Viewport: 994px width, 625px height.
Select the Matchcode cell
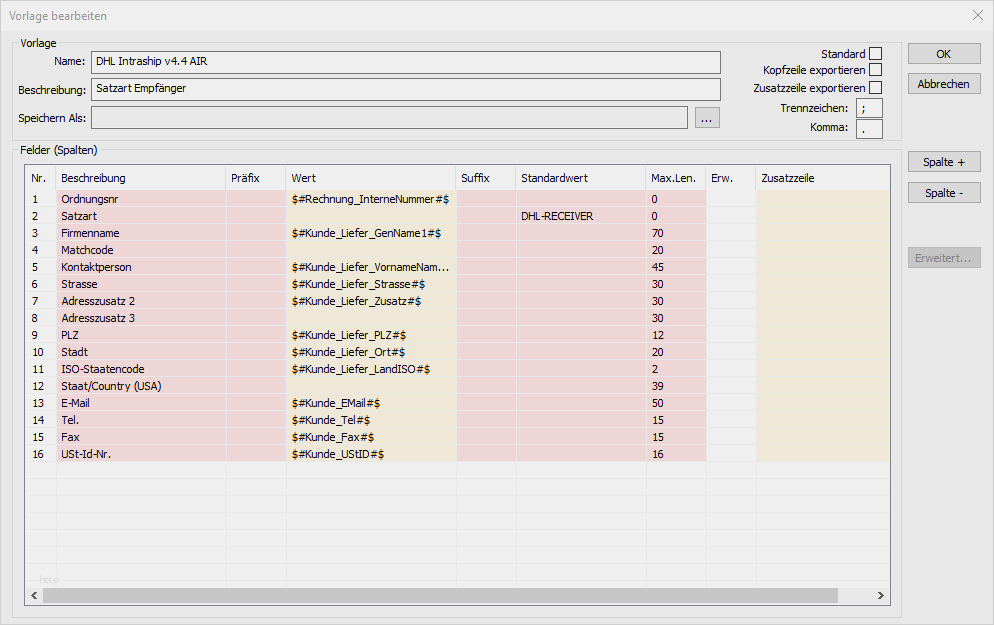(141, 250)
